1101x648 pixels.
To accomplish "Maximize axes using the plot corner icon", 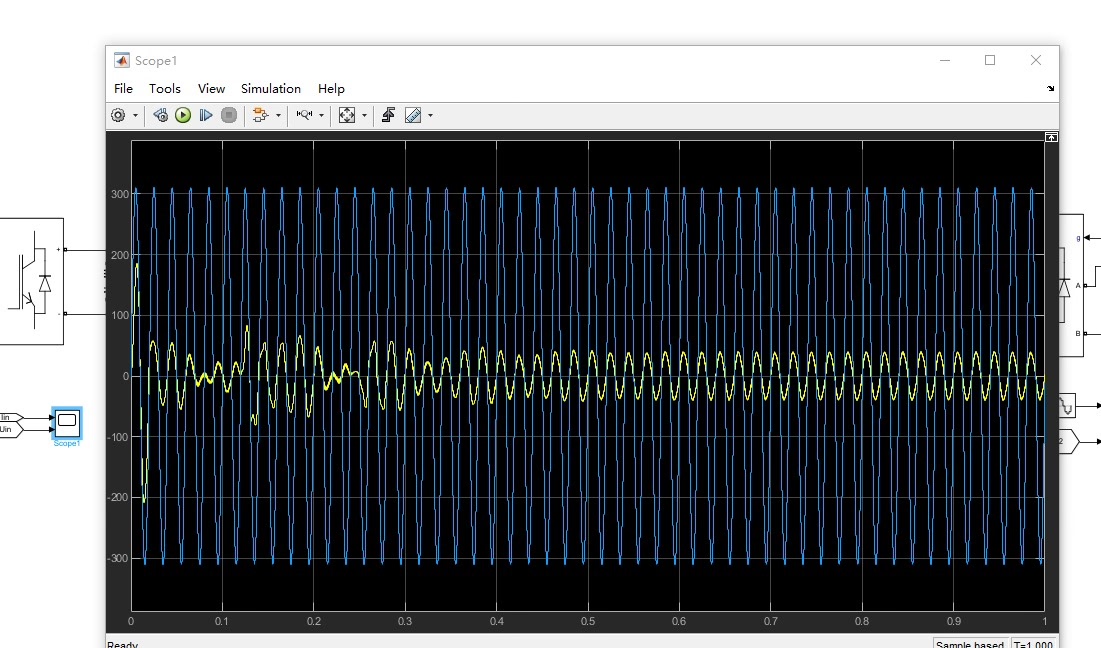I will (x=1051, y=138).
